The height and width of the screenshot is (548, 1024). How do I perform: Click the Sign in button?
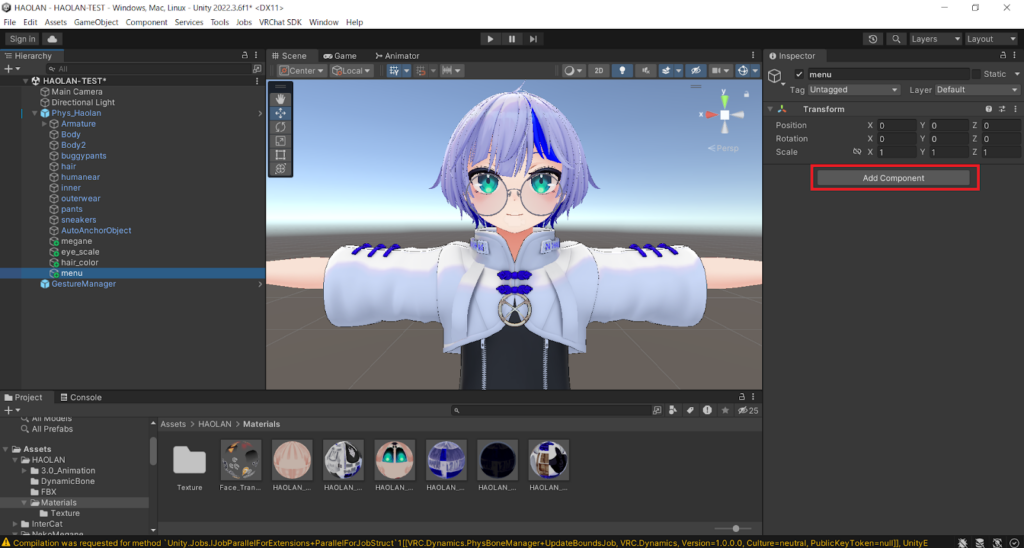point(23,39)
